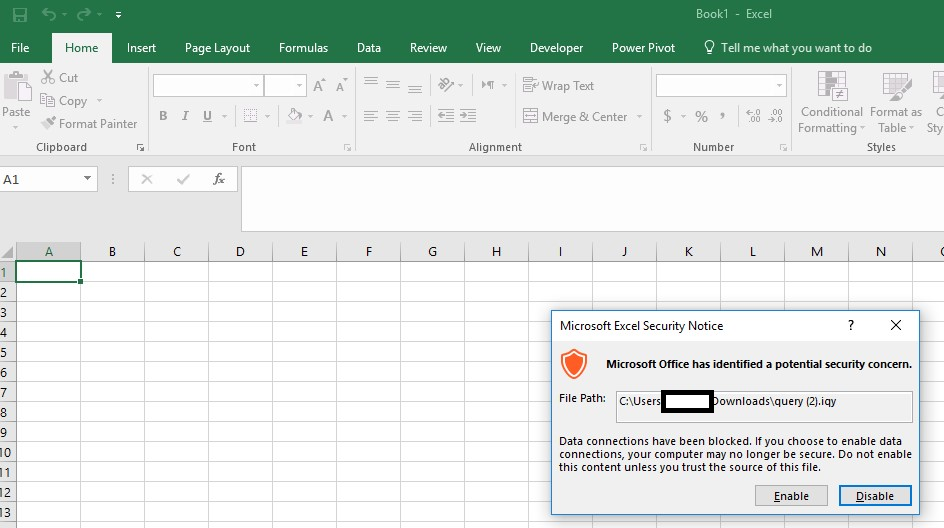Toggle Wrap Text
This screenshot has height=528, width=944.
[558, 85]
